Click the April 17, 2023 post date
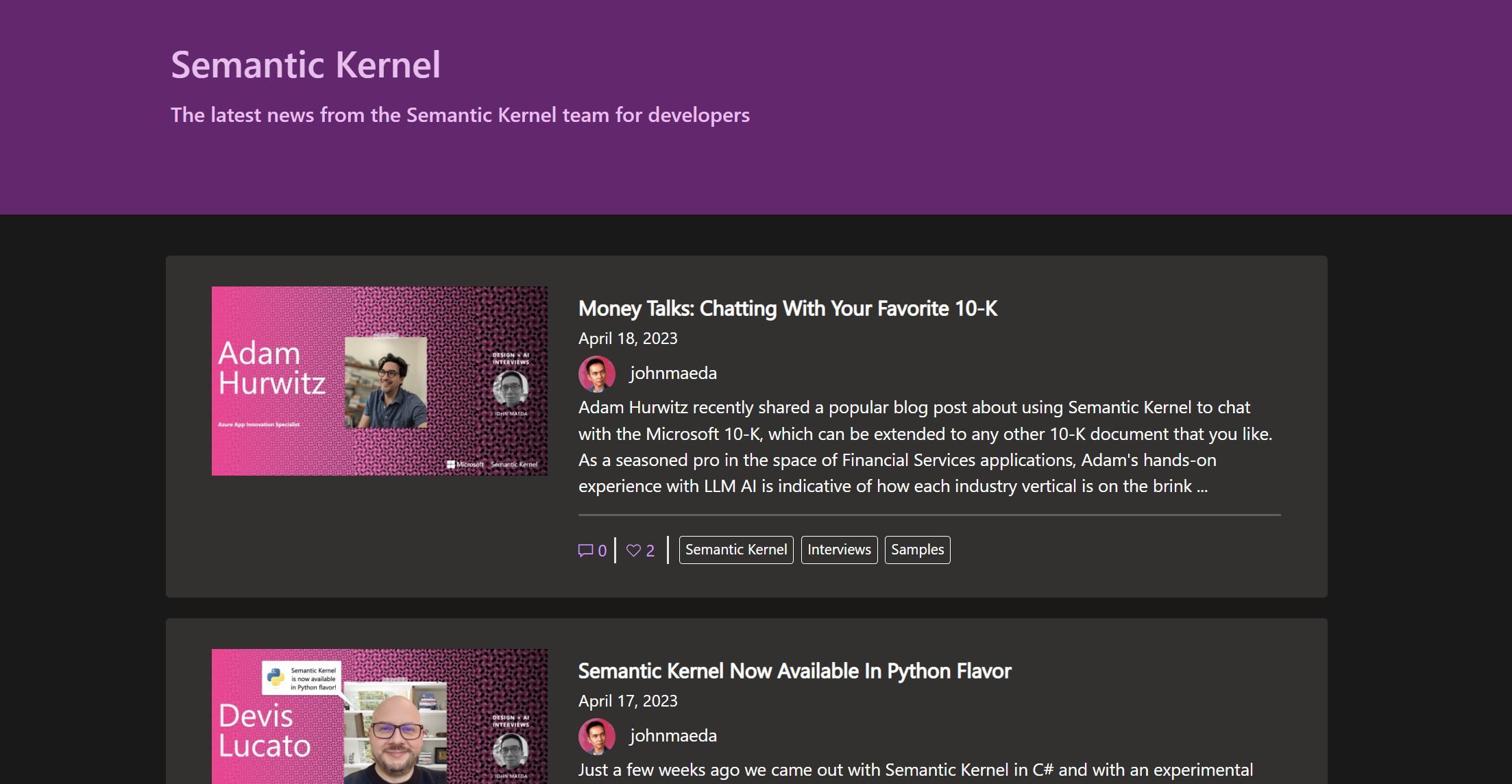Viewport: 1512px width, 784px height. click(x=627, y=701)
